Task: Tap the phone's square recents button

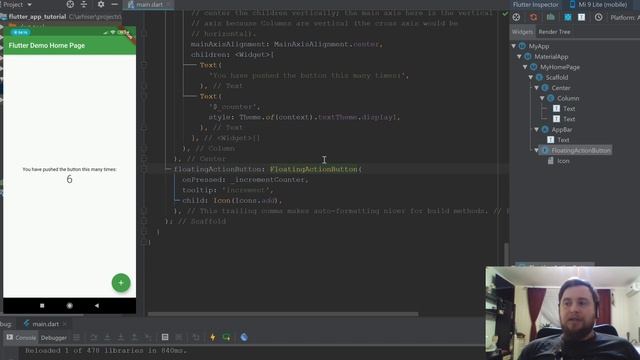Action: tap(42, 305)
